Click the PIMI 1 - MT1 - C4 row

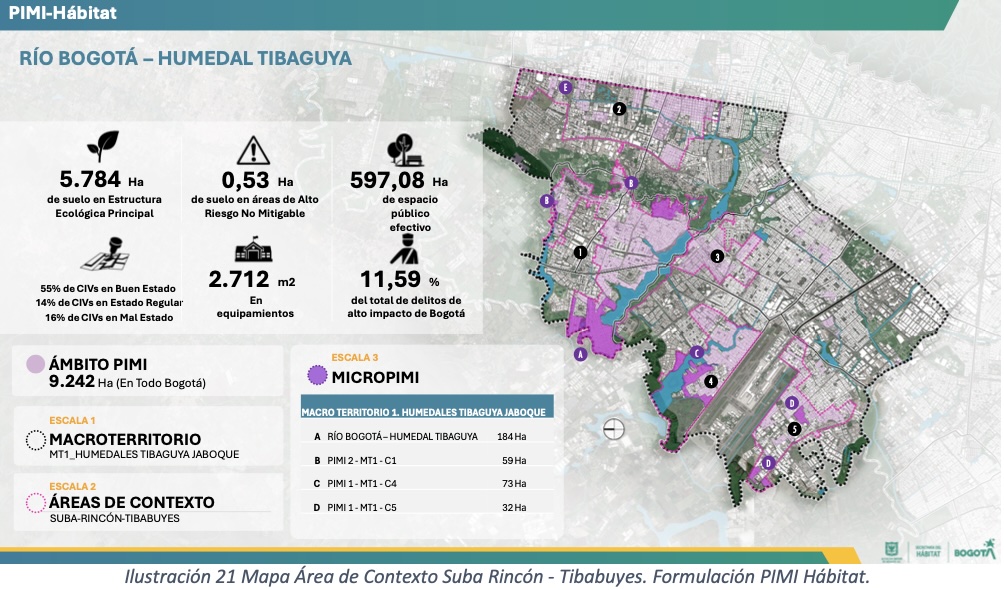[420, 483]
